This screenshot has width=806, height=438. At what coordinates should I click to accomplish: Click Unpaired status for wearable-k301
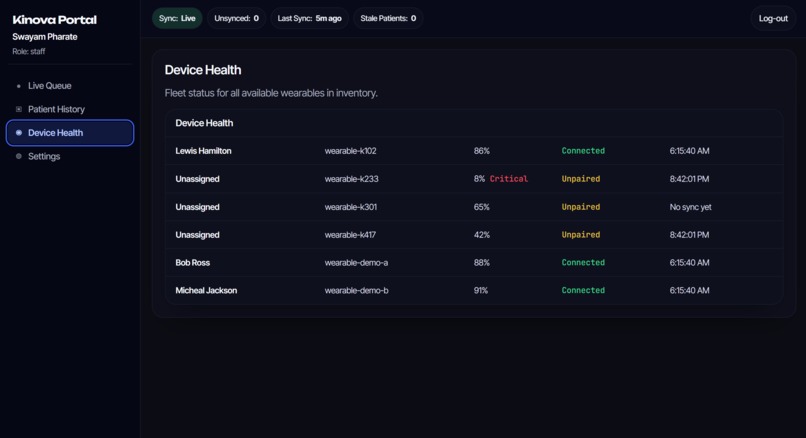580,207
